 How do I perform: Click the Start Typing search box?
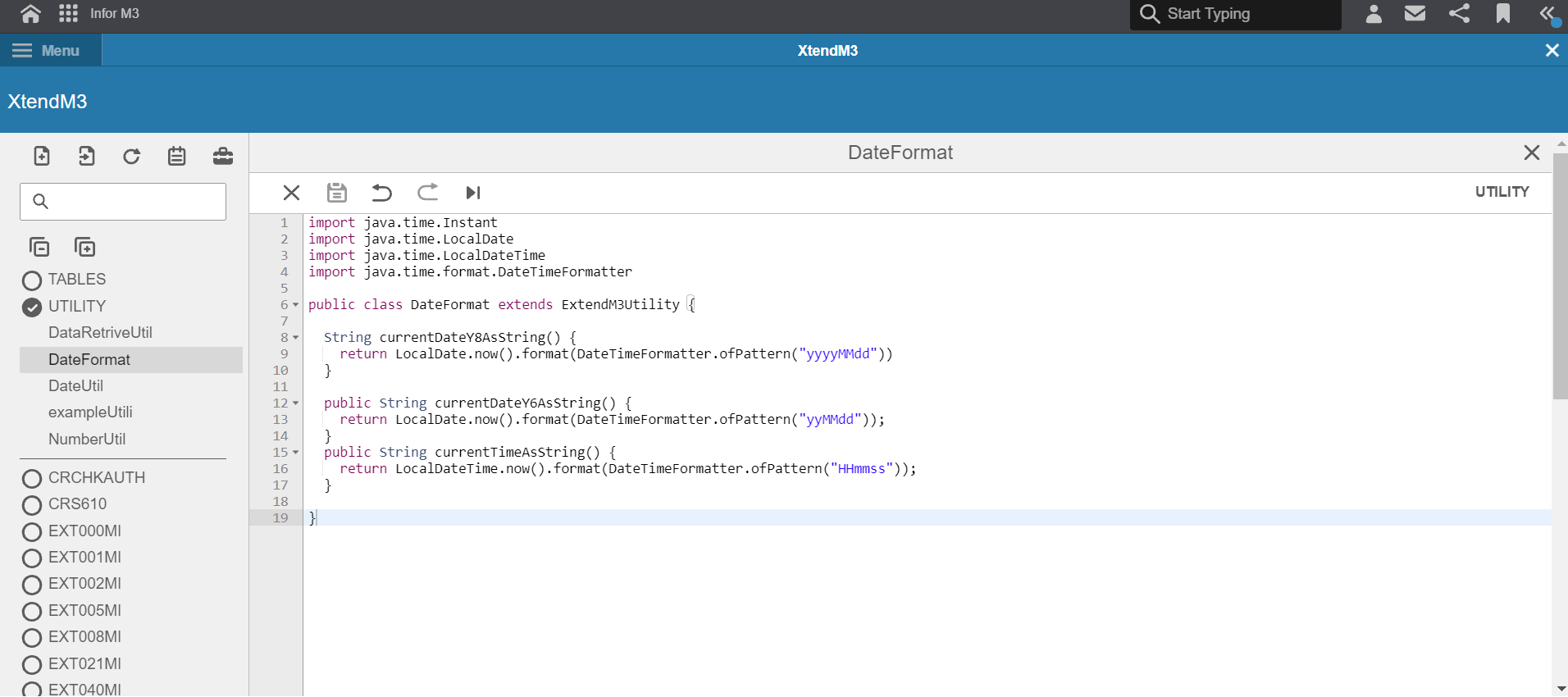(x=1236, y=14)
